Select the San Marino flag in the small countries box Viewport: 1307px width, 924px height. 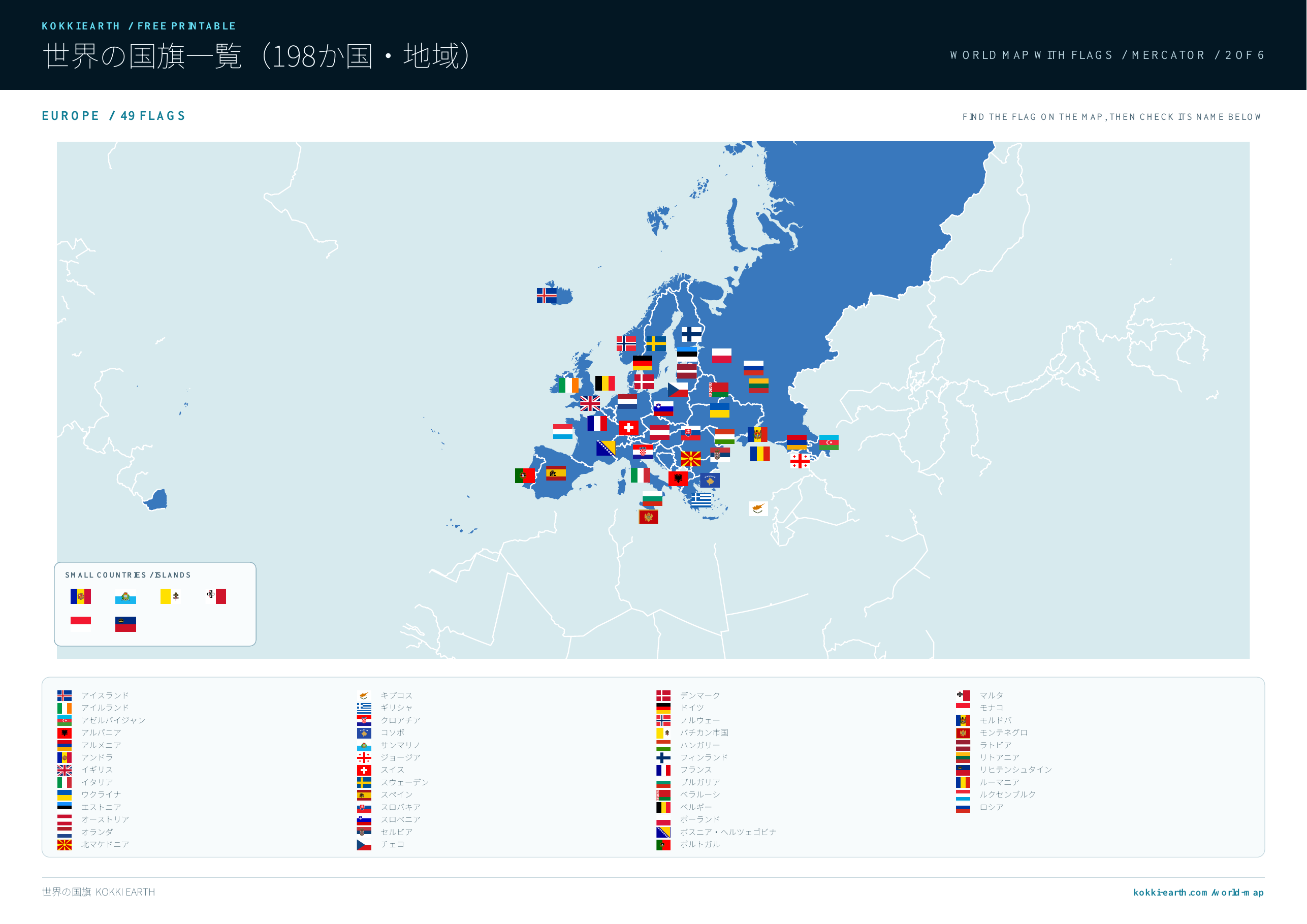click(x=126, y=596)
